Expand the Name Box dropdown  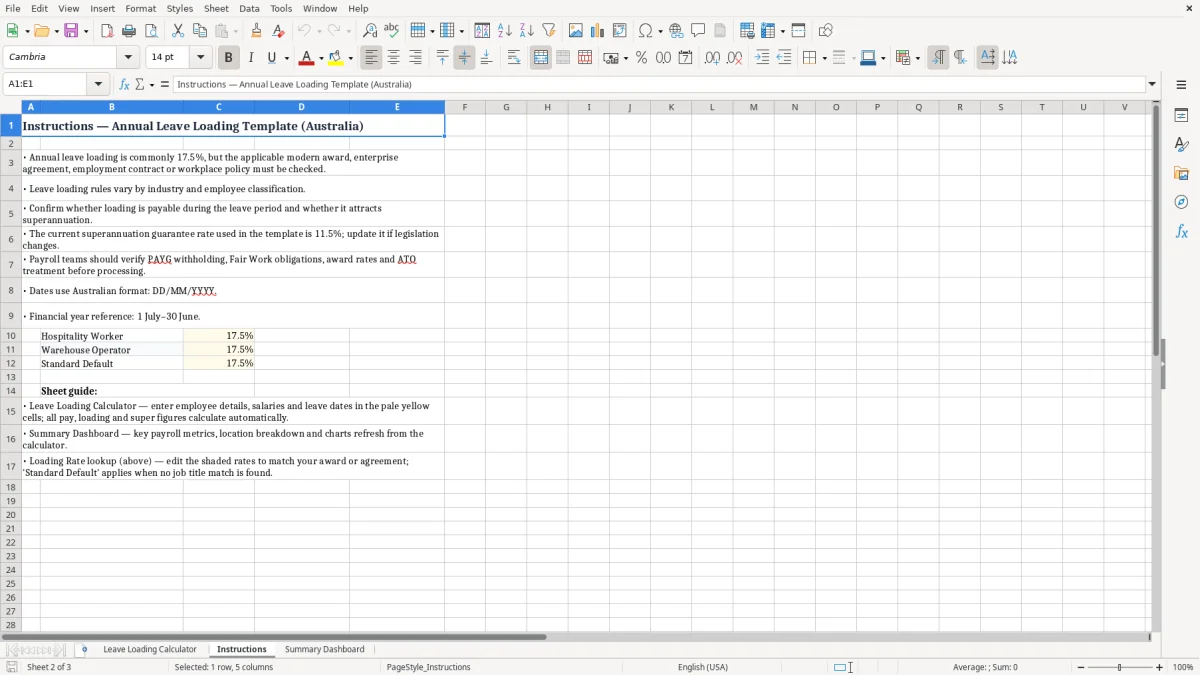click(x=98, y=85)
